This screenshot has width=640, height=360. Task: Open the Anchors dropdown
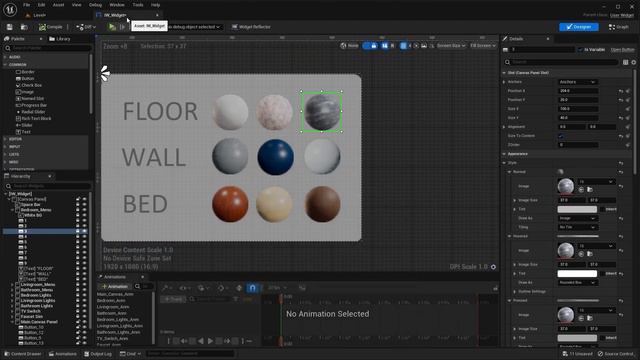click(578, 82)
